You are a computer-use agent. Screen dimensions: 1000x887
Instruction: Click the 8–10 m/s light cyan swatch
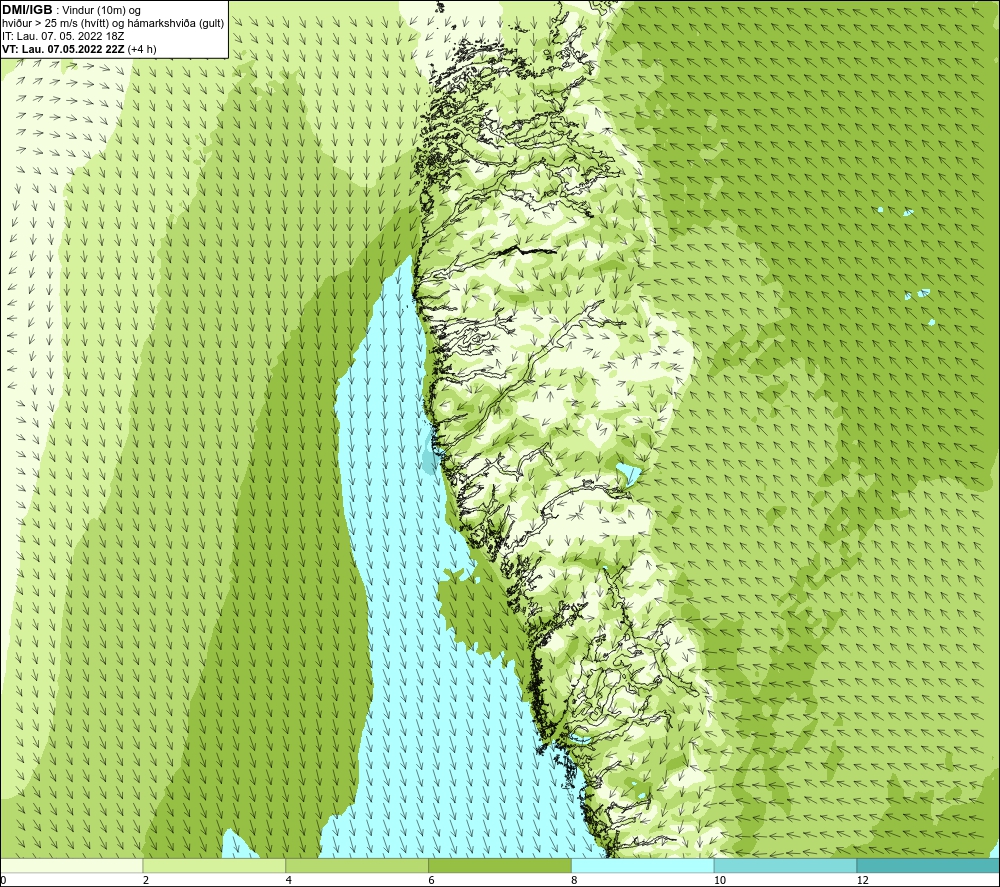pos(643,865)
